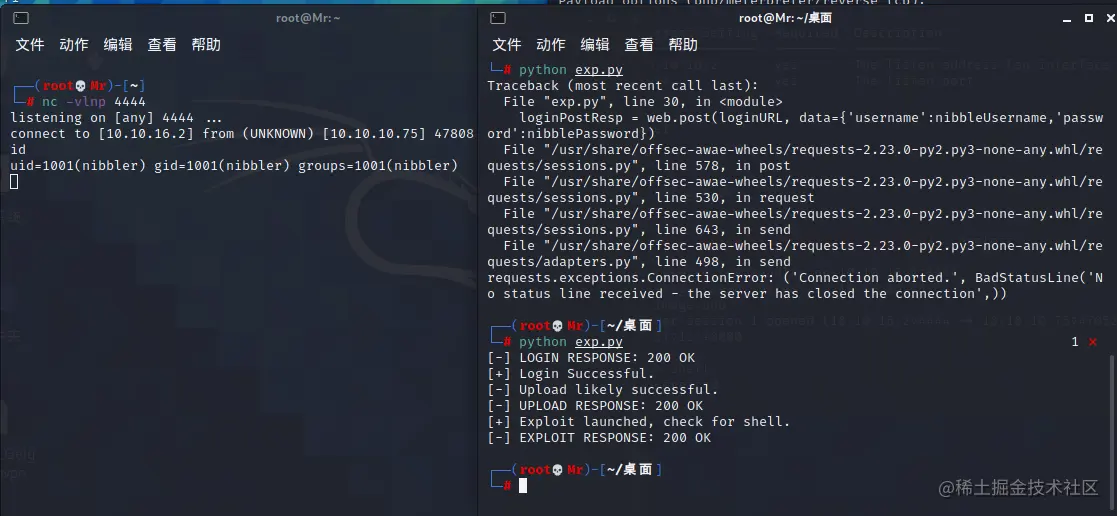Open 编辑 menu in the root@Mr:~ window
This screenshot has width=1117, height=516.
[x=118, y=44]
